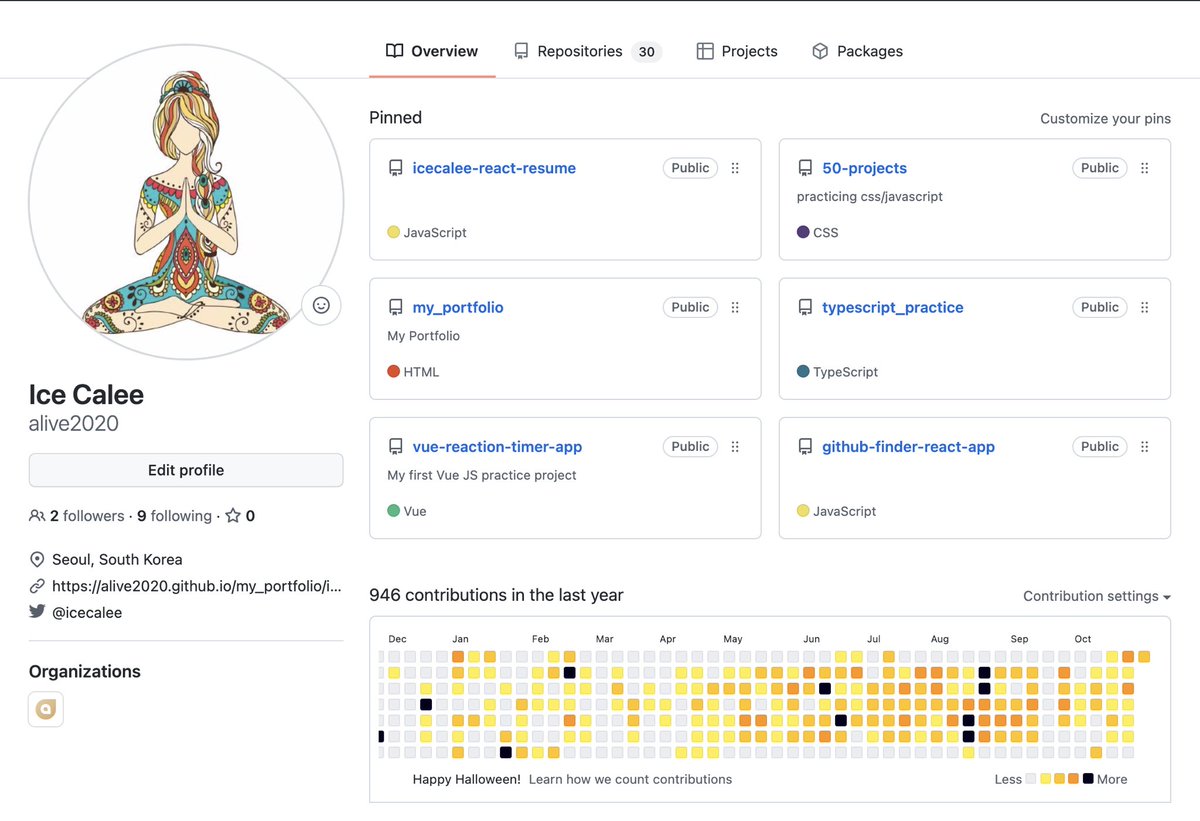Click the repositories count badge 30
Screen dimensions: 1200x821
click(647, 52)
